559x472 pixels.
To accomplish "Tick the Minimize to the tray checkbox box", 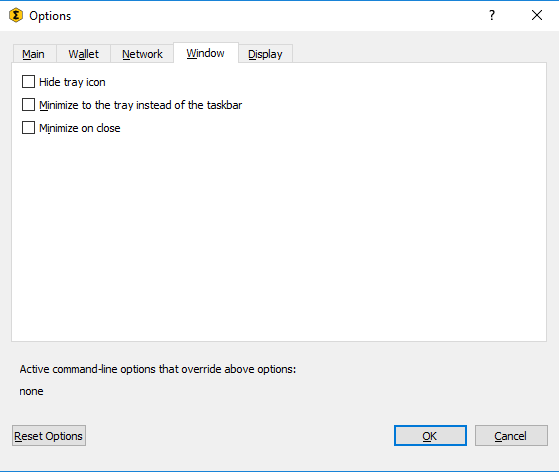I will click(29, 105).
